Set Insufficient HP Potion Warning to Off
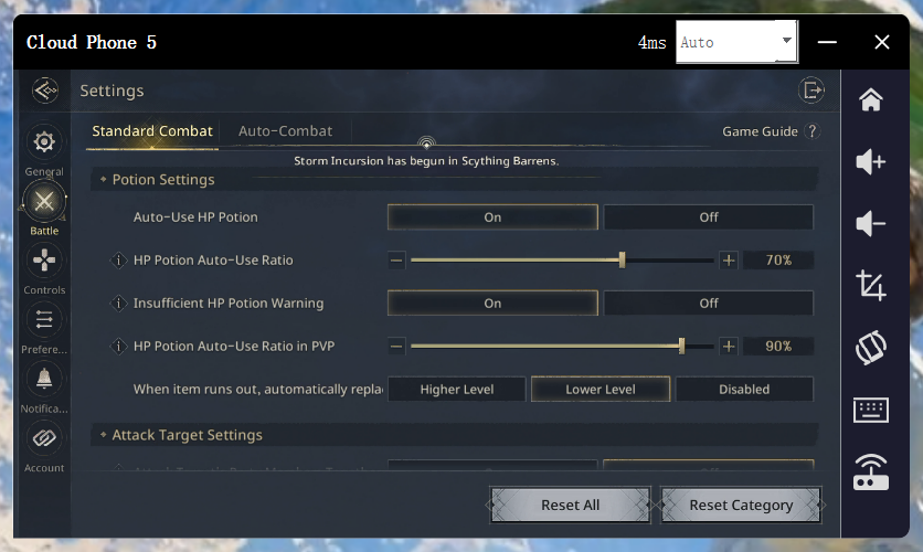This screenshot has width=923, height=552. tap(709, 303)
